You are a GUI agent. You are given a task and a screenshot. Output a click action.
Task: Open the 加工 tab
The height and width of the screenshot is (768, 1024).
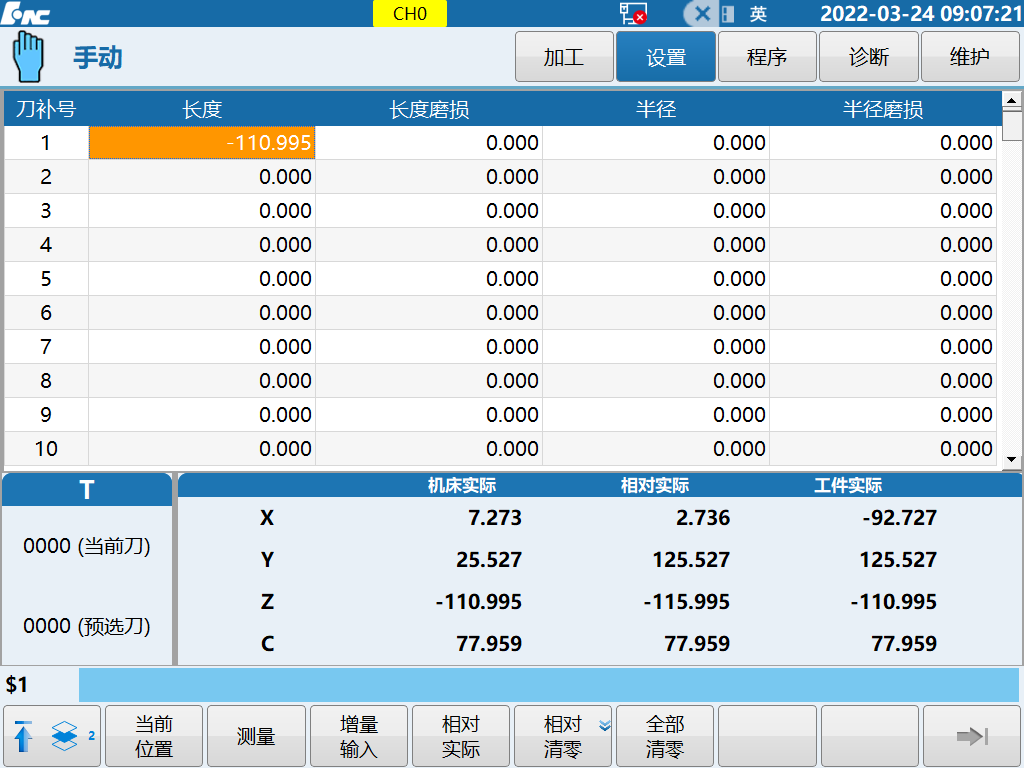(x=564, y=57)
